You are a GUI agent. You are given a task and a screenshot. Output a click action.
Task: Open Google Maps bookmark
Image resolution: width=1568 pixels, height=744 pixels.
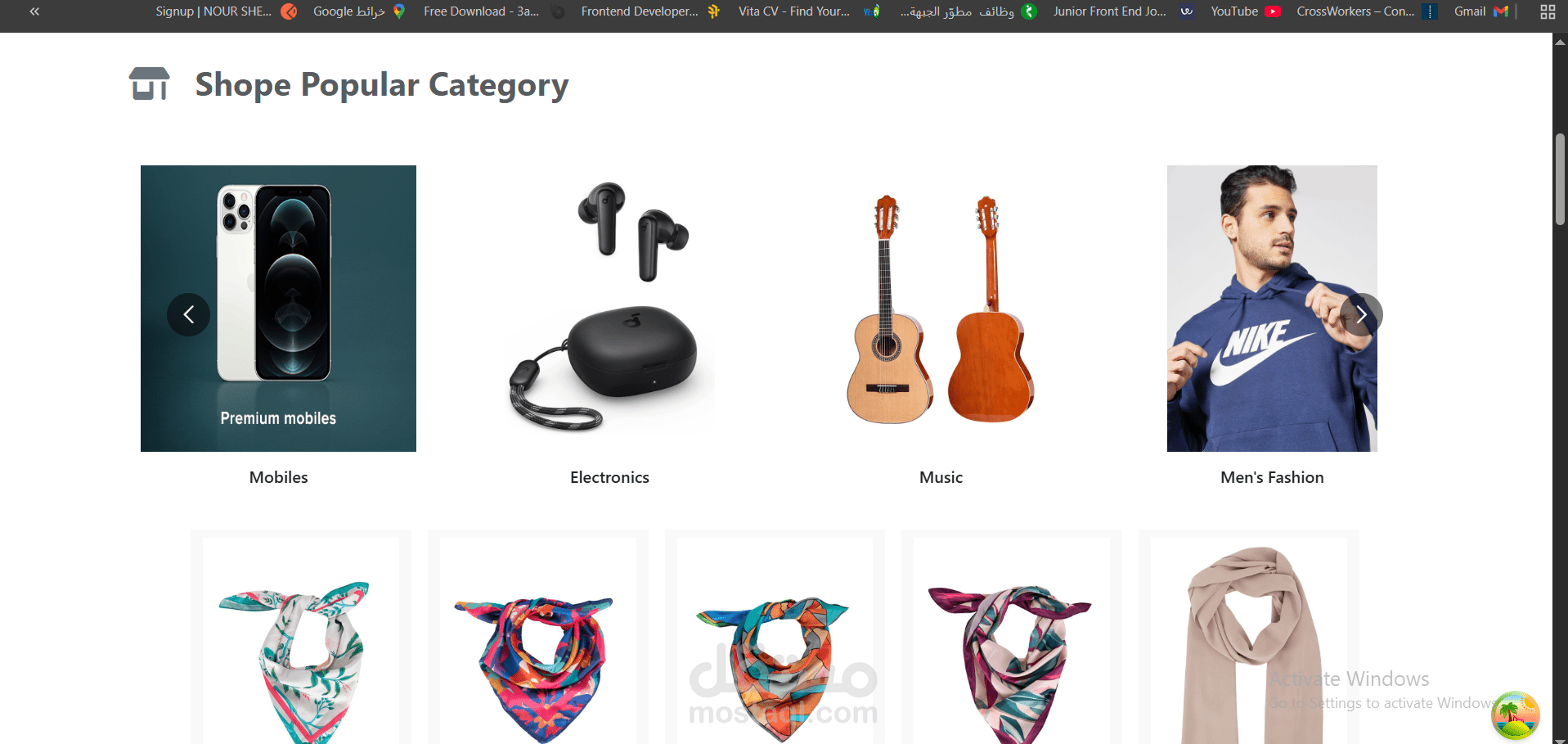(x=359, y=11)
